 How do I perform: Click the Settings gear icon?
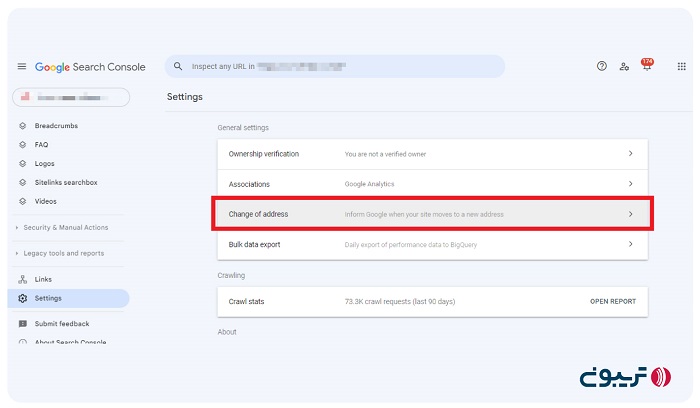(x=23, y=298)
